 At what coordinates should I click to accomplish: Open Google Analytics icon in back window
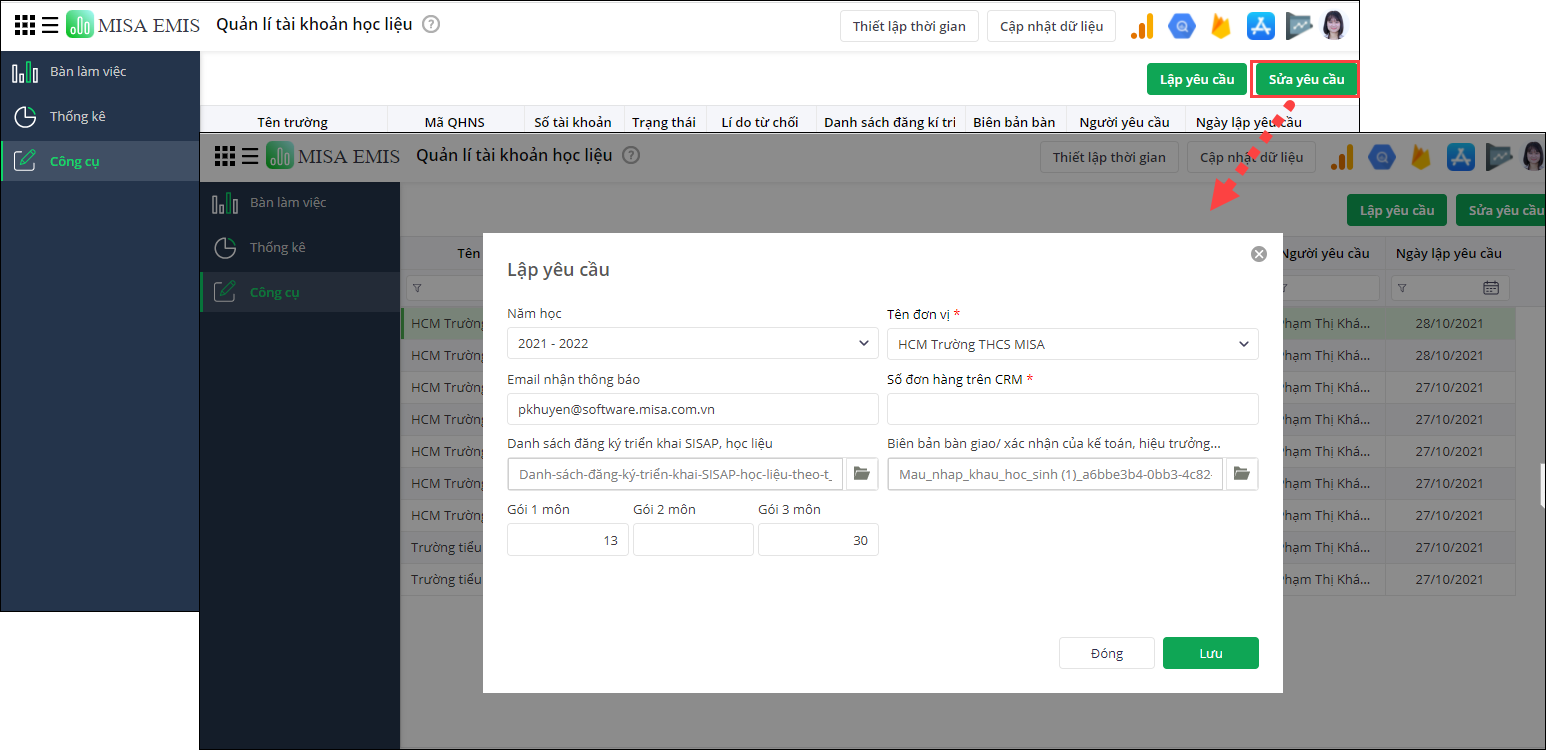tap(1142, 26)
